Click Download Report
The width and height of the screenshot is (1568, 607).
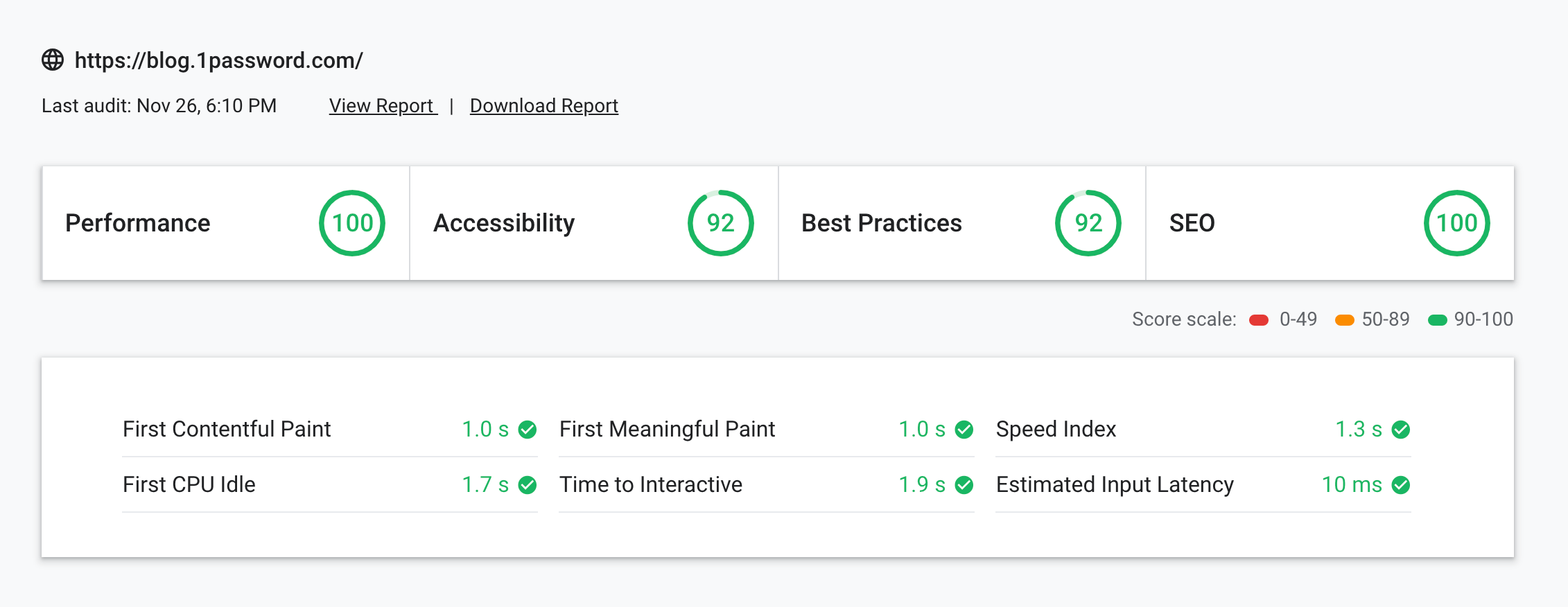click(x=543, y=105)
